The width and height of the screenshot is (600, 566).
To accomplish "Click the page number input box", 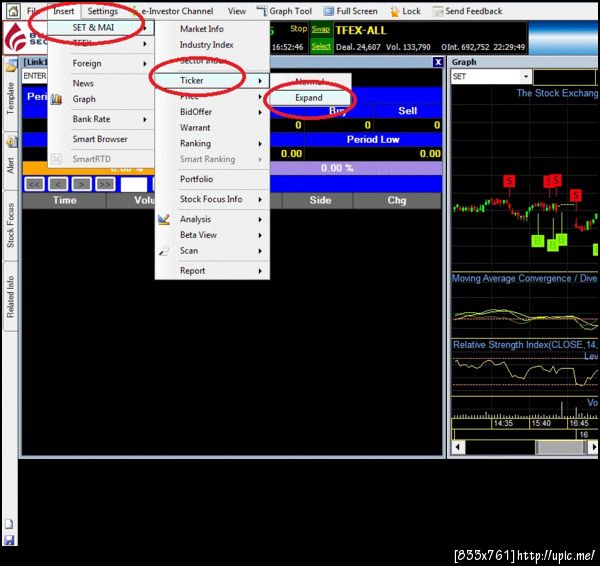I will click(134, 184).
